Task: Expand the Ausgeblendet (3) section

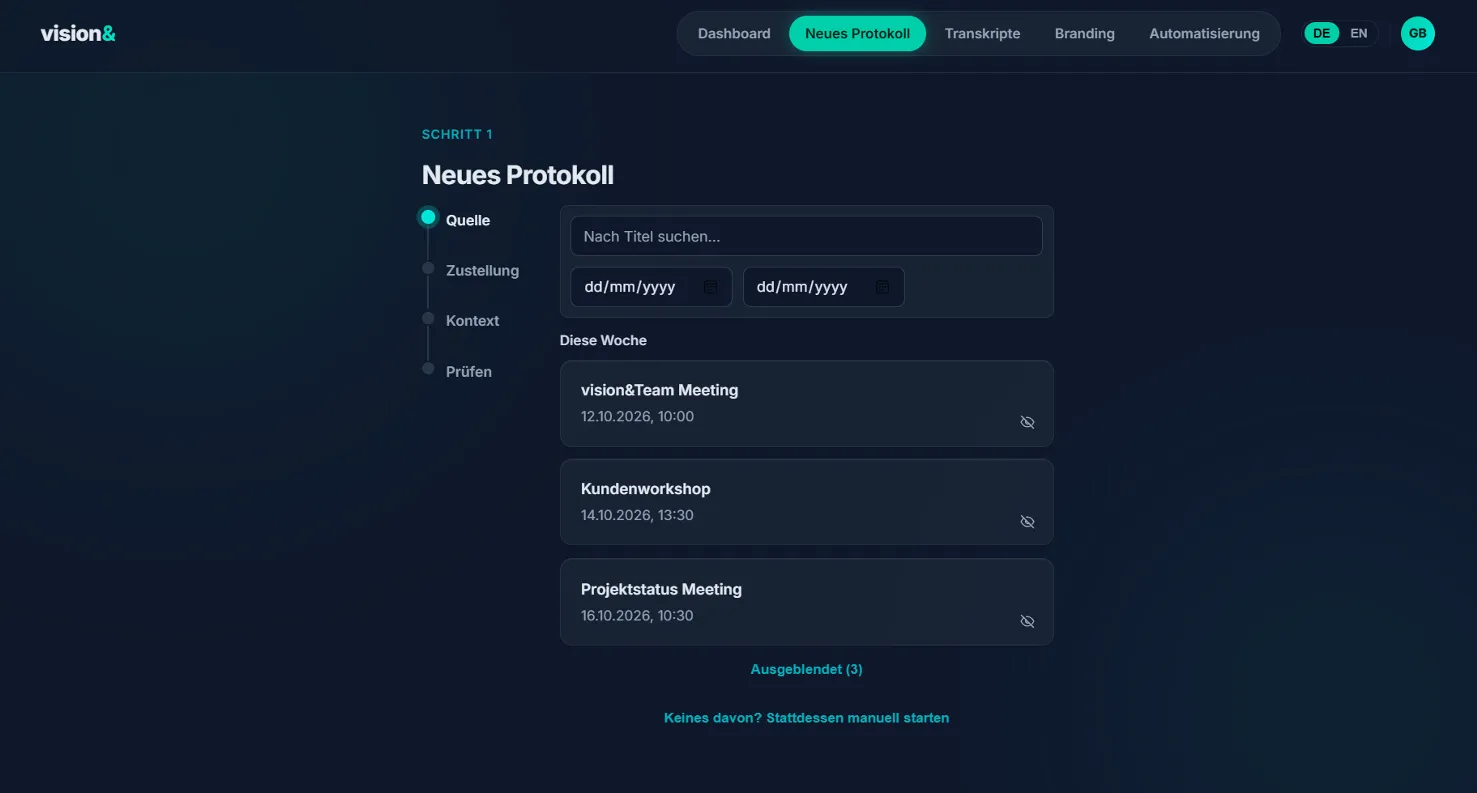Action: click(806, 669)
